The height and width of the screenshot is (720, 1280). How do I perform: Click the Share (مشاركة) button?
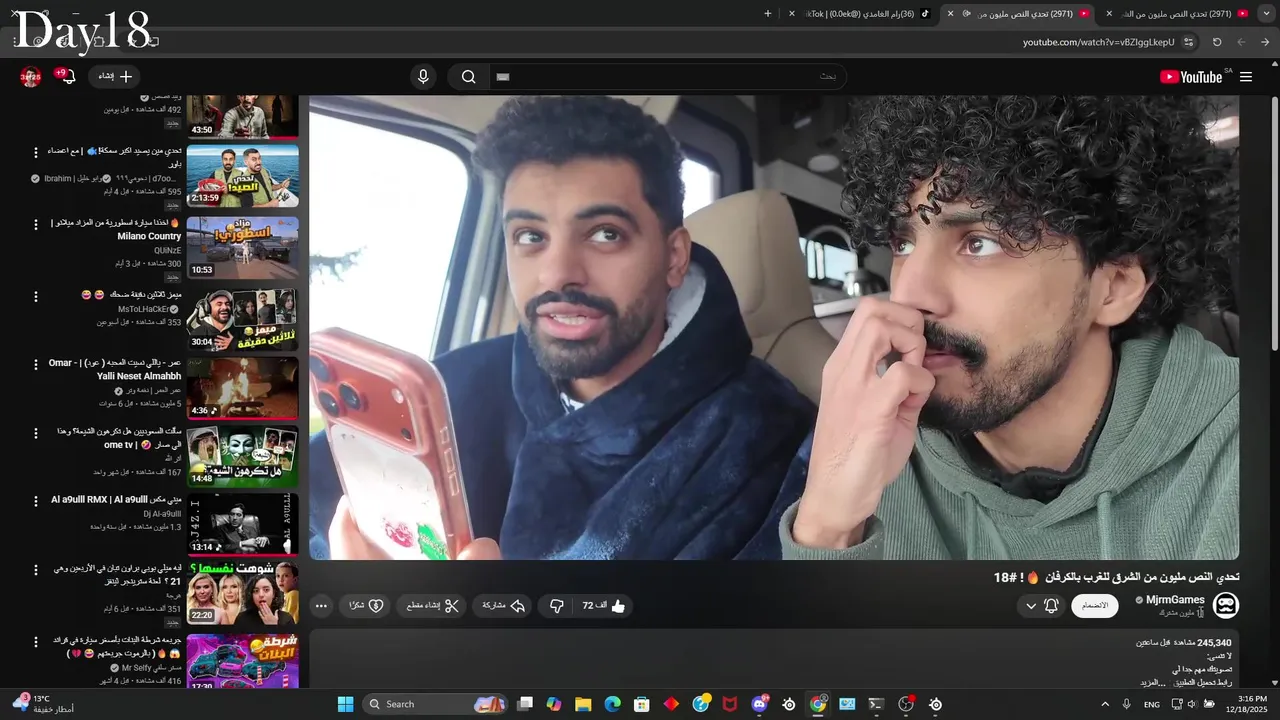[x=504, y=606]
